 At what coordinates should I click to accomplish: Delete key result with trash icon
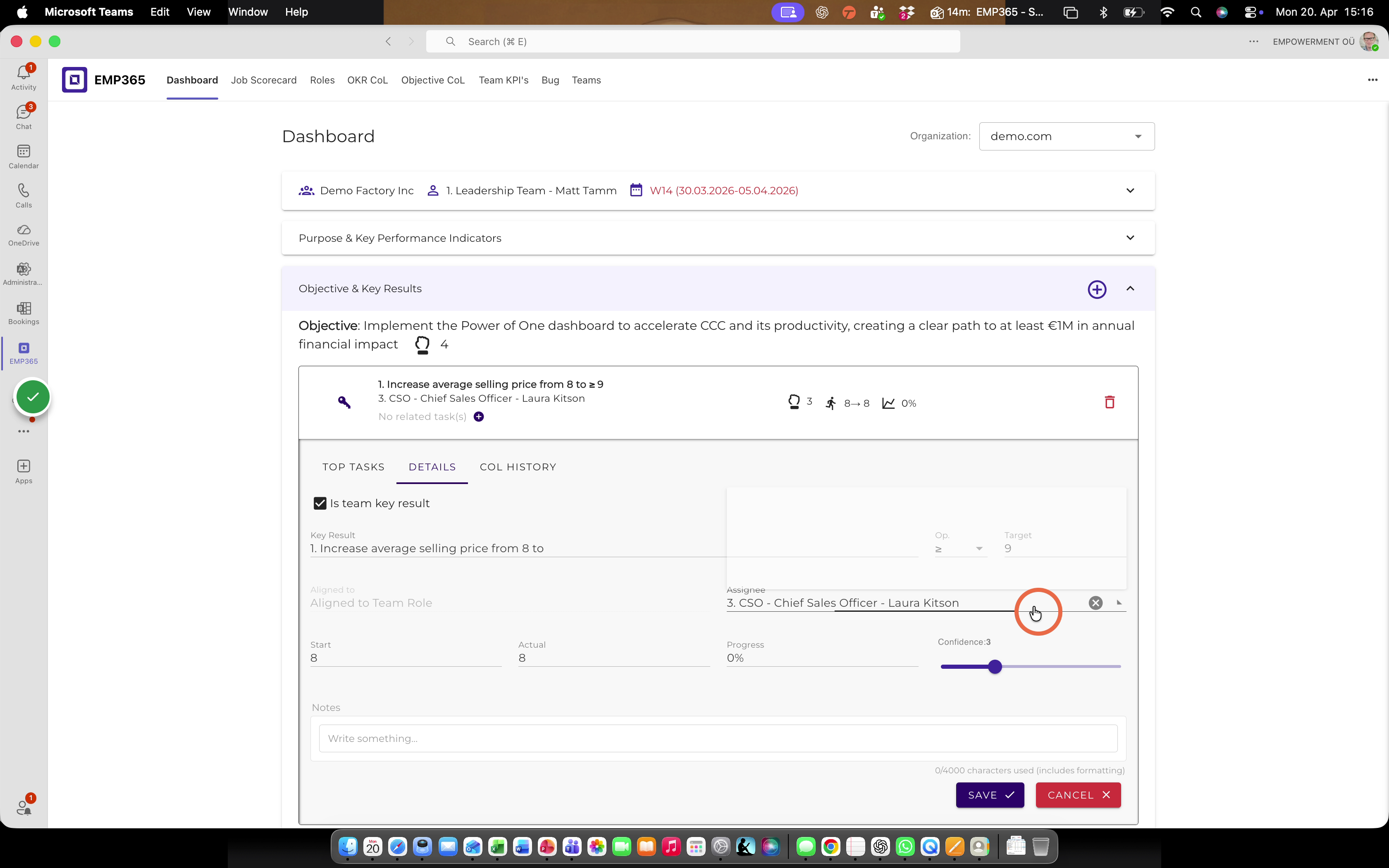pyautogui.click(x=1110, y=403)
